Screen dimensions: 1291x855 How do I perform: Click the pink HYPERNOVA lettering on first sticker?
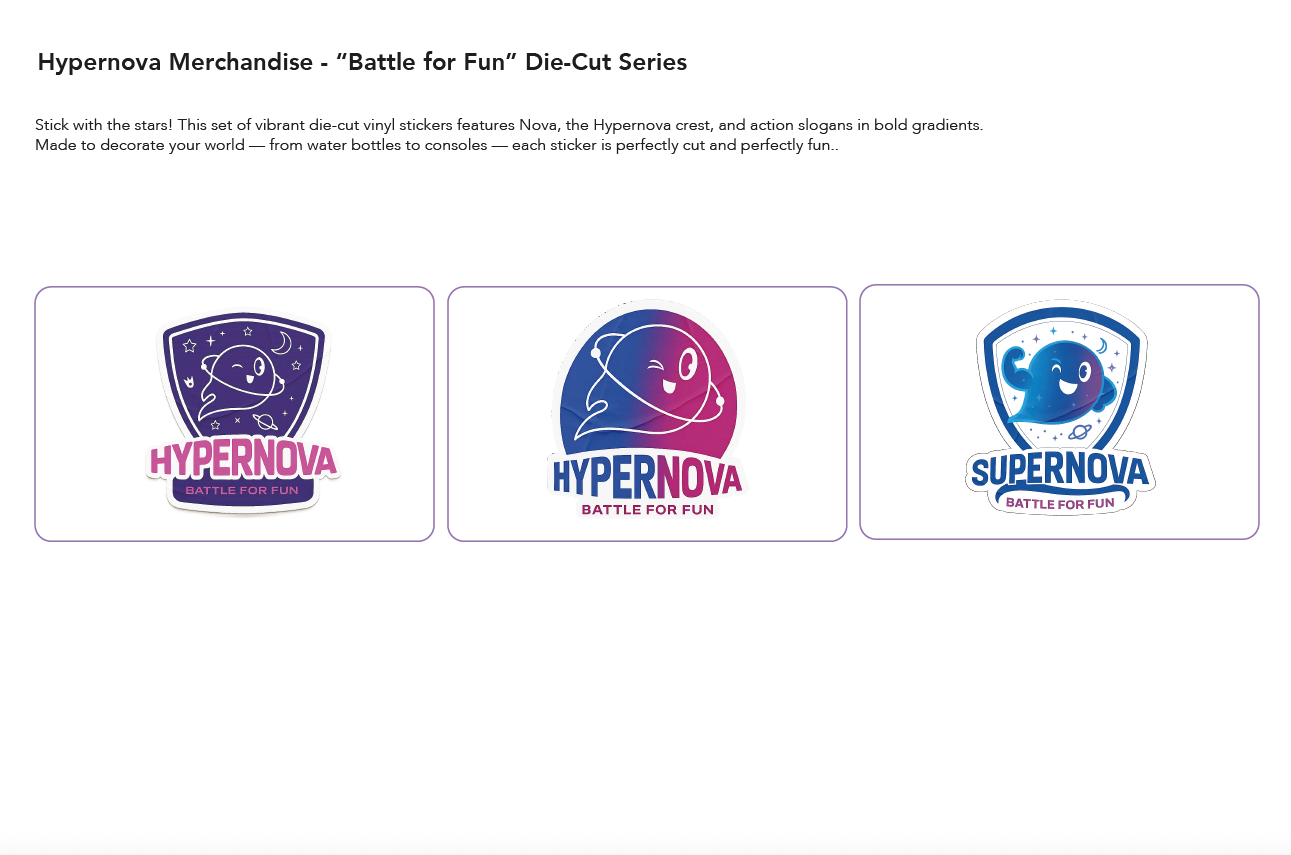[243, 460]
